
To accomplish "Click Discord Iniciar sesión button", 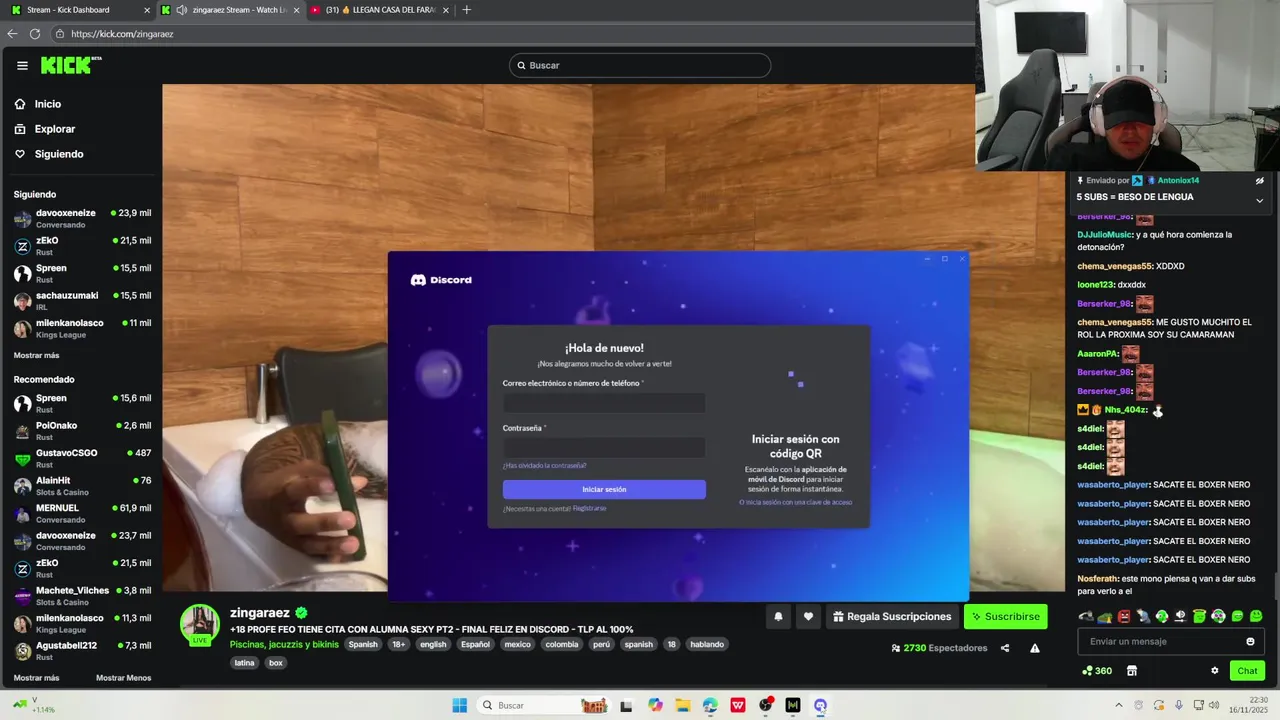I will 604,489.
